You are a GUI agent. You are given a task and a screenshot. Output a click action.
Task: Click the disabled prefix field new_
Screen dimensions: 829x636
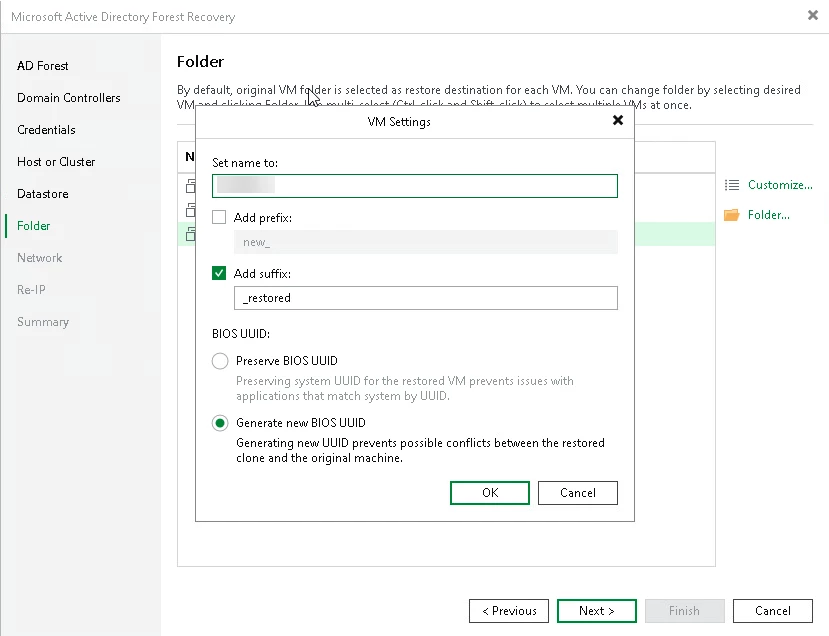(x=426, y=242)
